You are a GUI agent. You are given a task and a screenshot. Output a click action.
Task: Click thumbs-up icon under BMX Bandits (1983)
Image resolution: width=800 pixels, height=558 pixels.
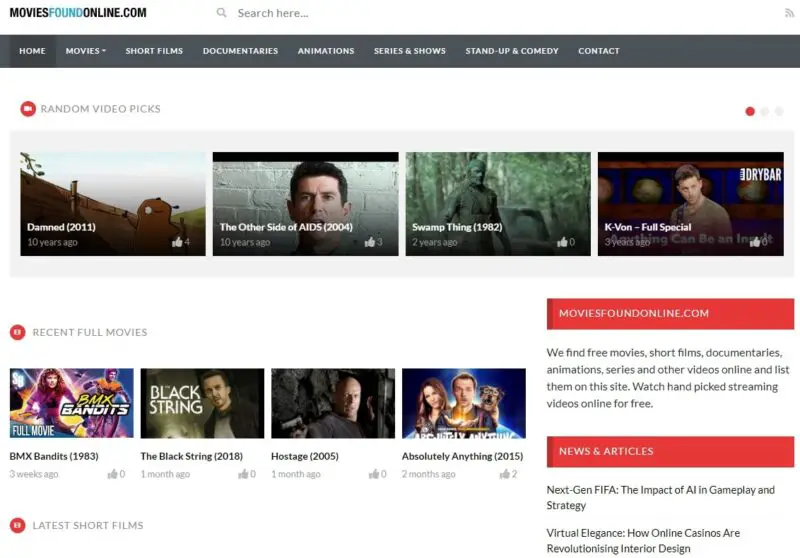click(112, 474)
